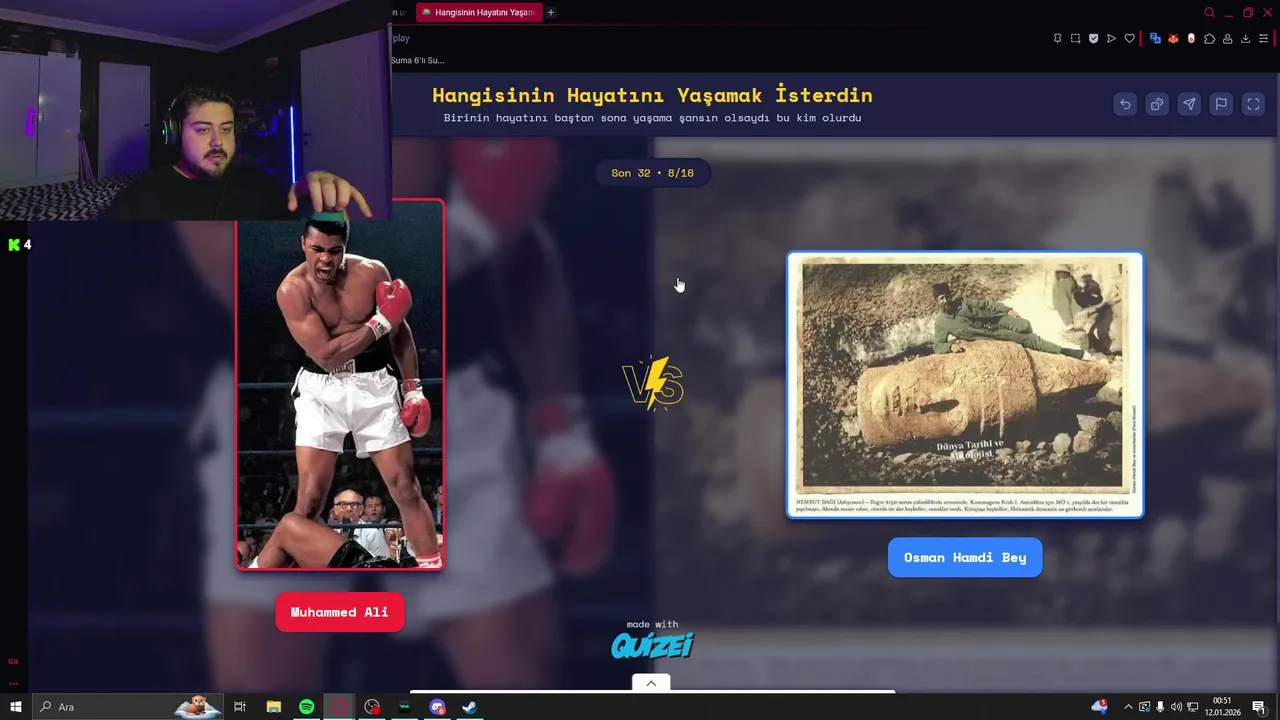Expand the bottom panel chevron
The width and height of the screenshot is (1280, 720).
(x=651, y=683)
